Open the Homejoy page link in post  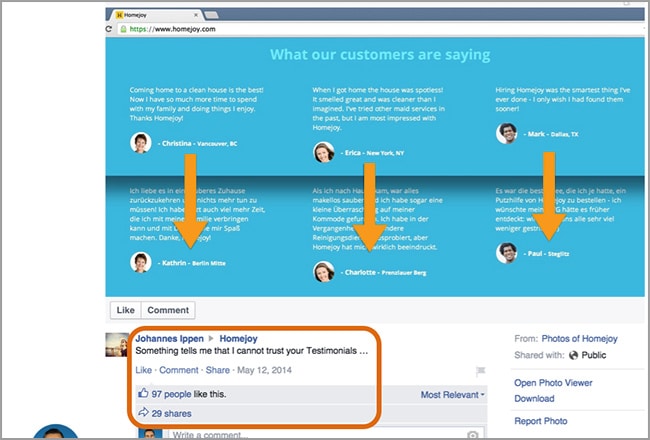pos(238,339)
